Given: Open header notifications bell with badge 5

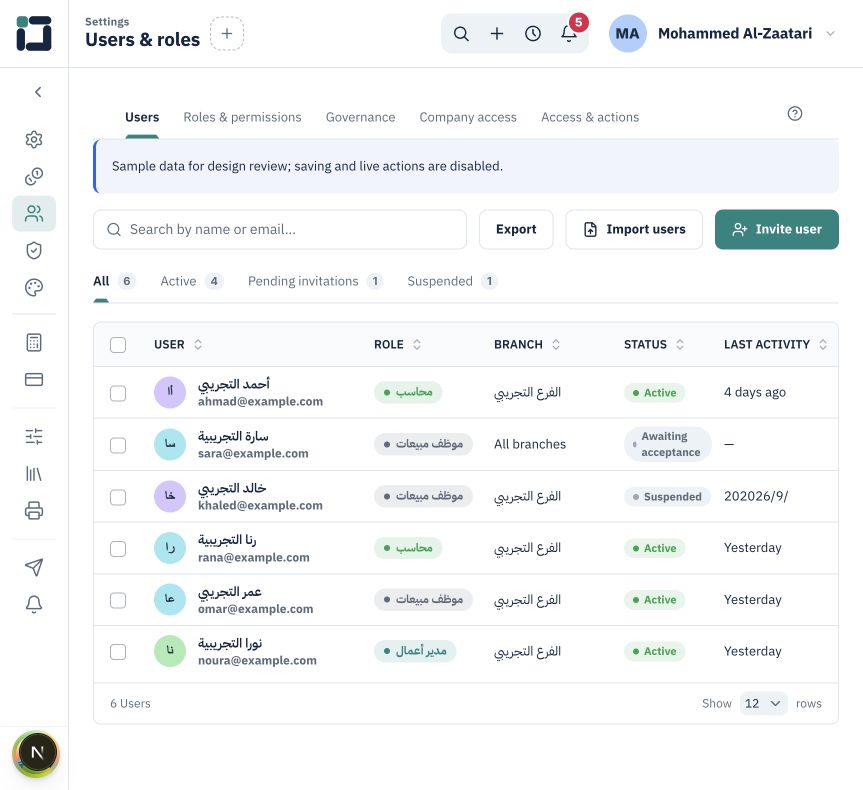Looking at the screenshot, I should [x=569, y=34].
